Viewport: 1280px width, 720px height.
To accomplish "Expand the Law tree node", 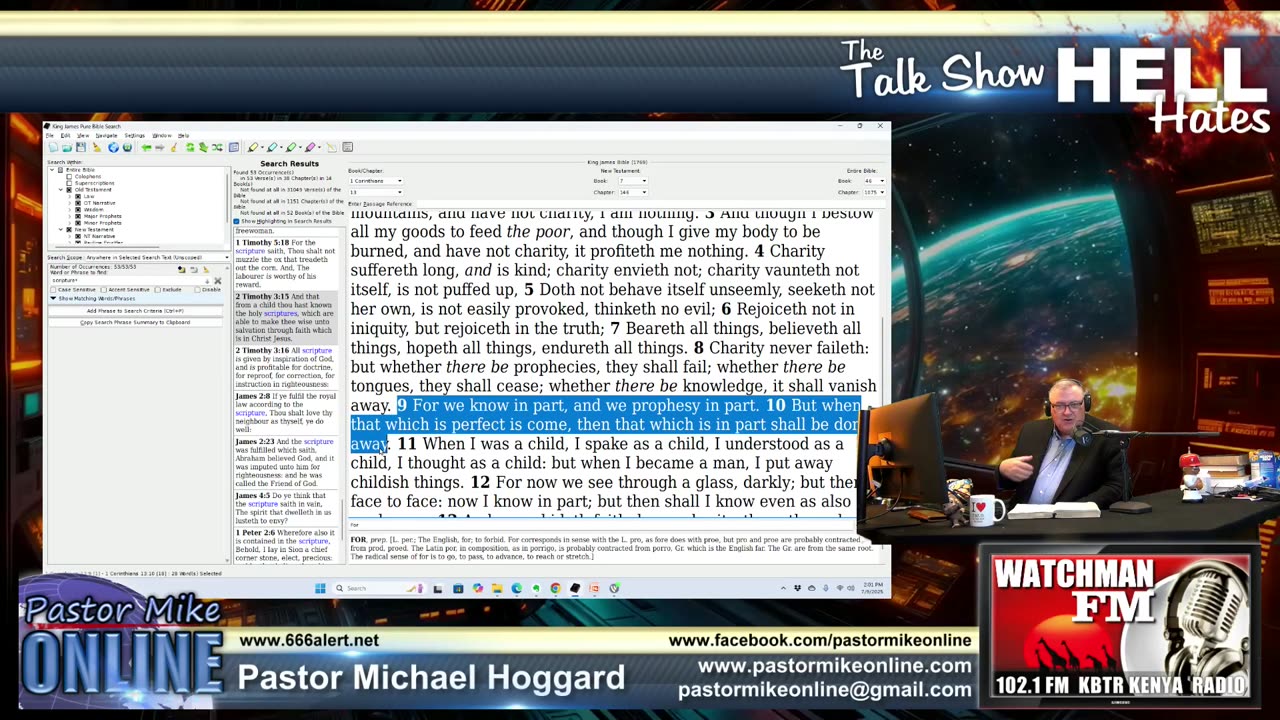I will click(70, 196).
